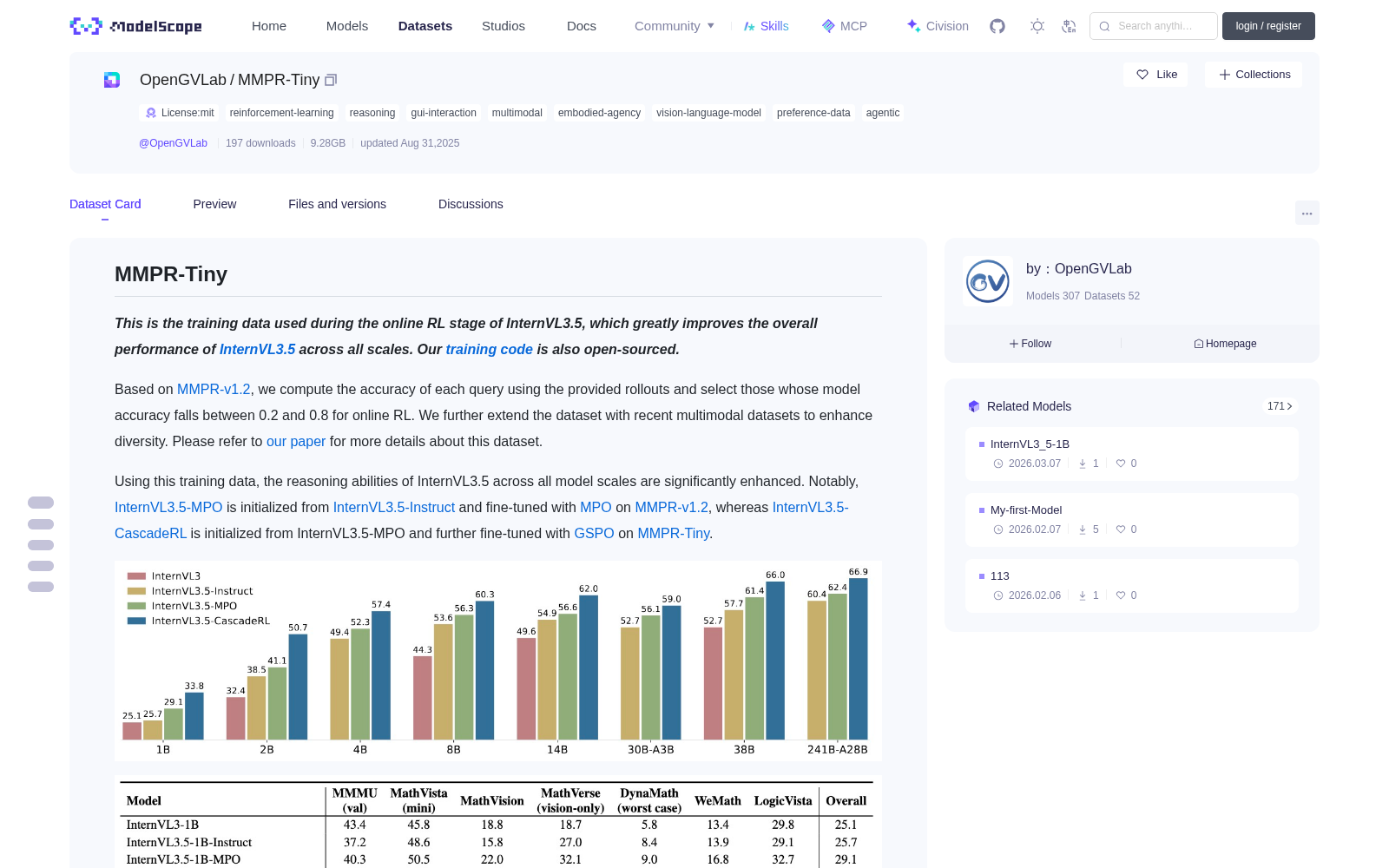
Task: Switch to Files and versions tab
Action: (337, 204)
